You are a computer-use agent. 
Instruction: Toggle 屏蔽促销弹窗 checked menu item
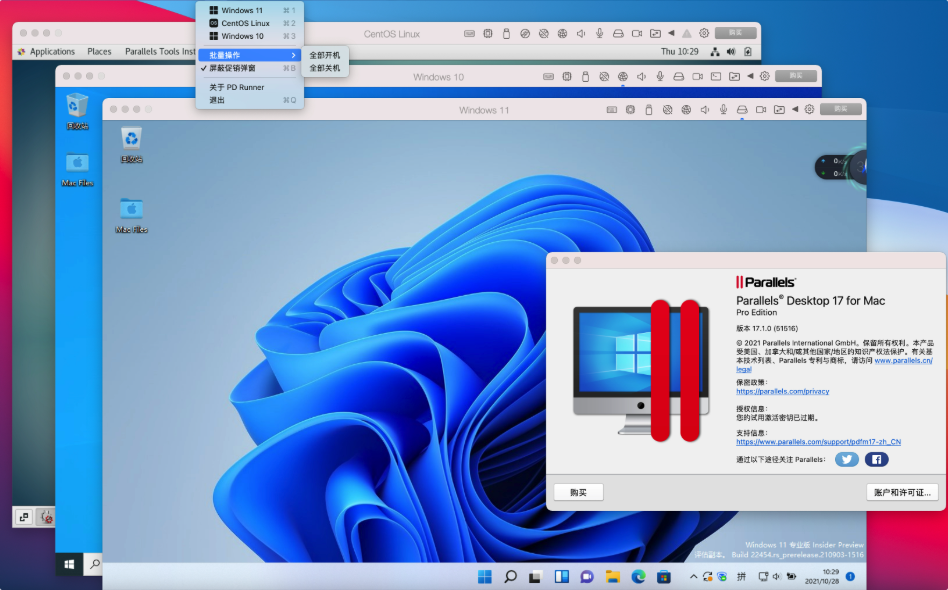[250, 68]
